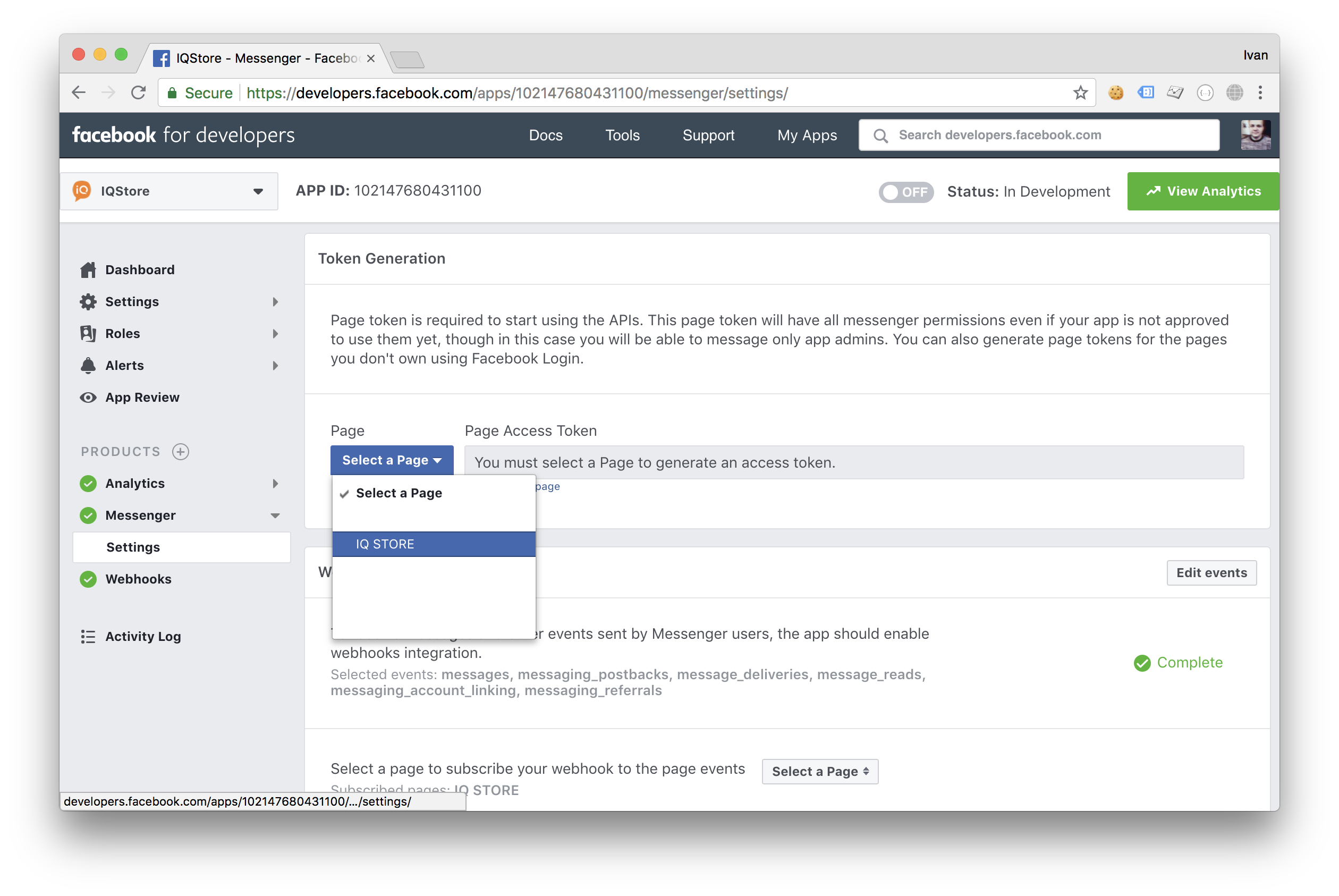
Task: Add a product with plus icon
Action: (x=181, y=452)
